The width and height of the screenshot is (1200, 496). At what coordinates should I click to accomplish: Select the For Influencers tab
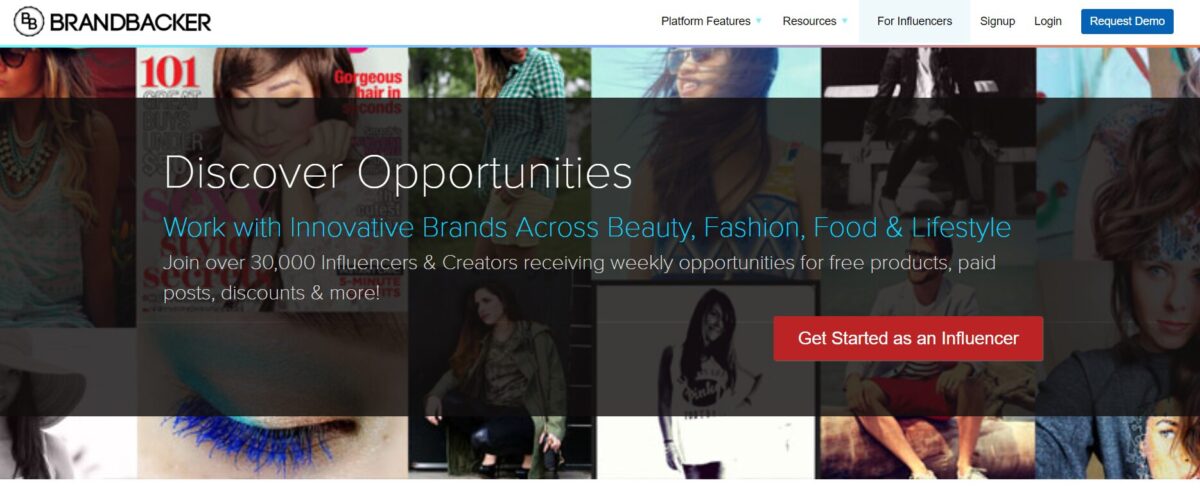[x=915, y=21]
